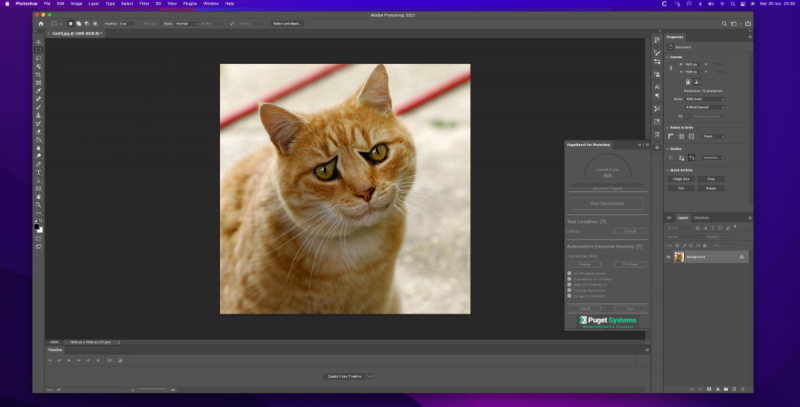Switch to the Channels tab
Image resolution: width=800 pixels, height=407 pixels.
[x=702, y=217]
